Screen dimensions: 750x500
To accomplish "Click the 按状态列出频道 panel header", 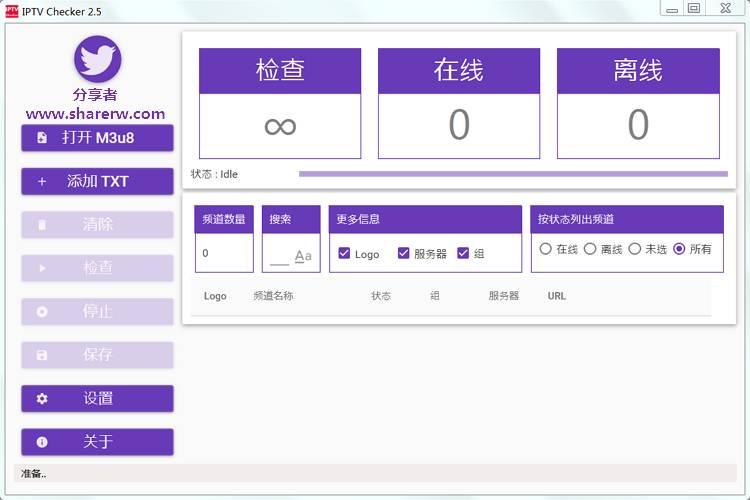I will click(627, 219).
